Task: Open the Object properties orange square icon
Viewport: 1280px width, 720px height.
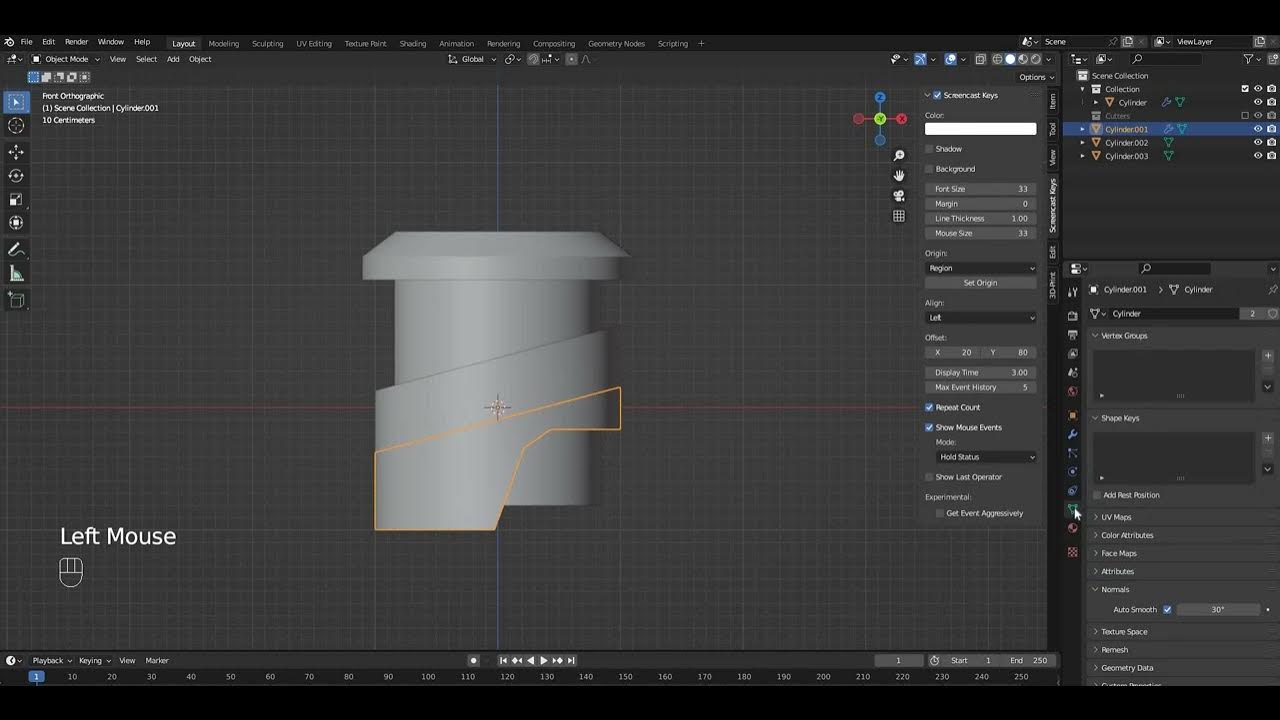Action: (x=1073, y=415)
